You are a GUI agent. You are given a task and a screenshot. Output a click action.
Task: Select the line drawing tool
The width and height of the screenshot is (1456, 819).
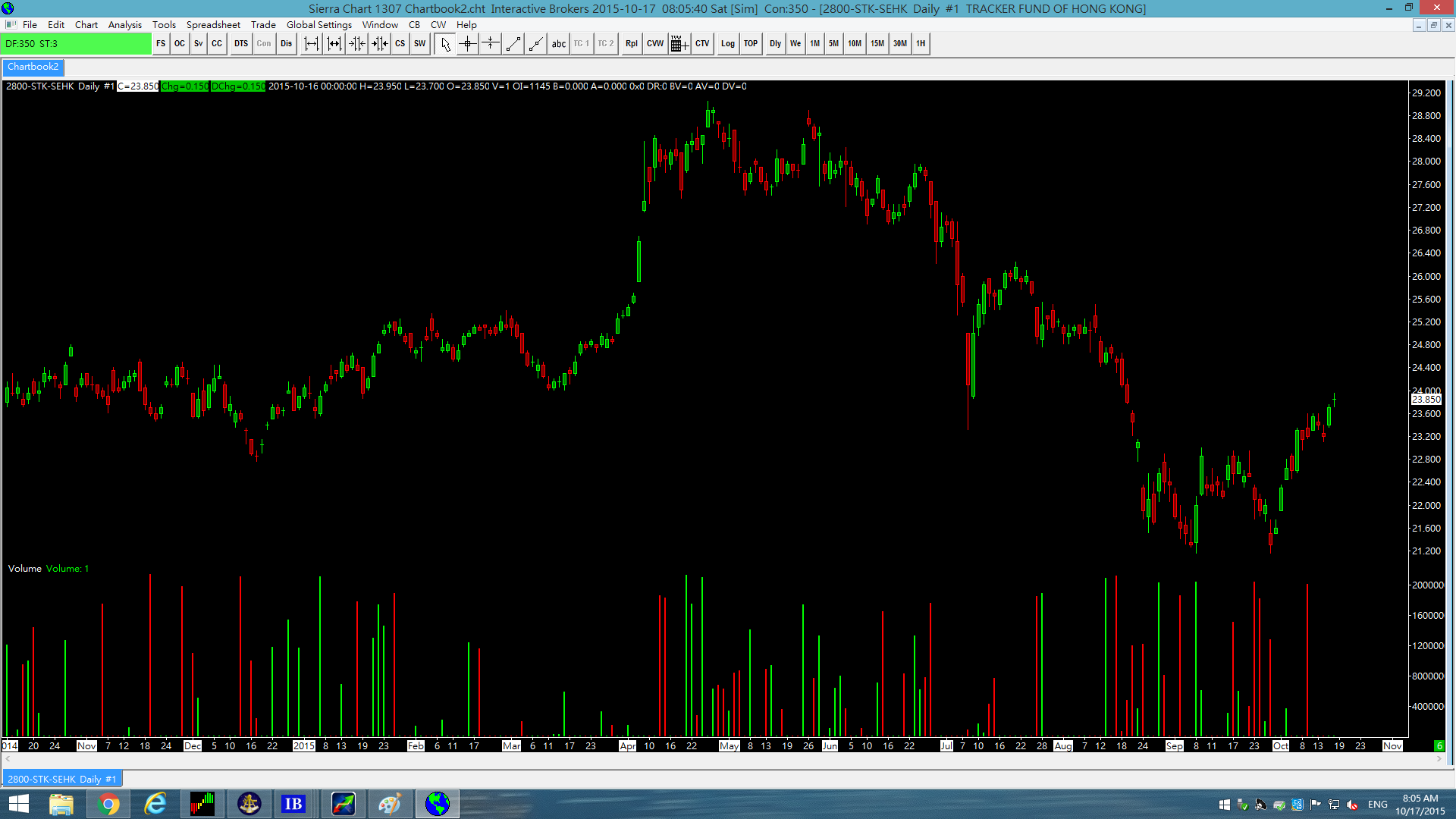[513, 44]
